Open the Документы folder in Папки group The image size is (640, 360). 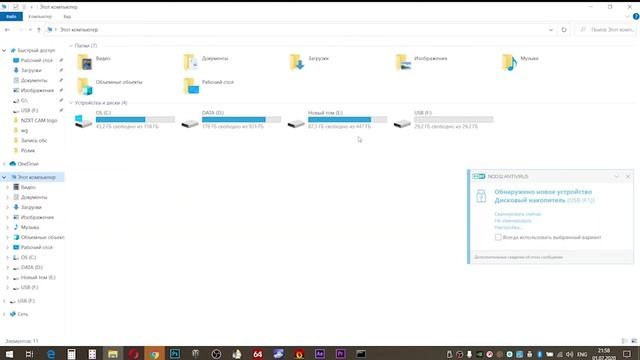point(206,62)
